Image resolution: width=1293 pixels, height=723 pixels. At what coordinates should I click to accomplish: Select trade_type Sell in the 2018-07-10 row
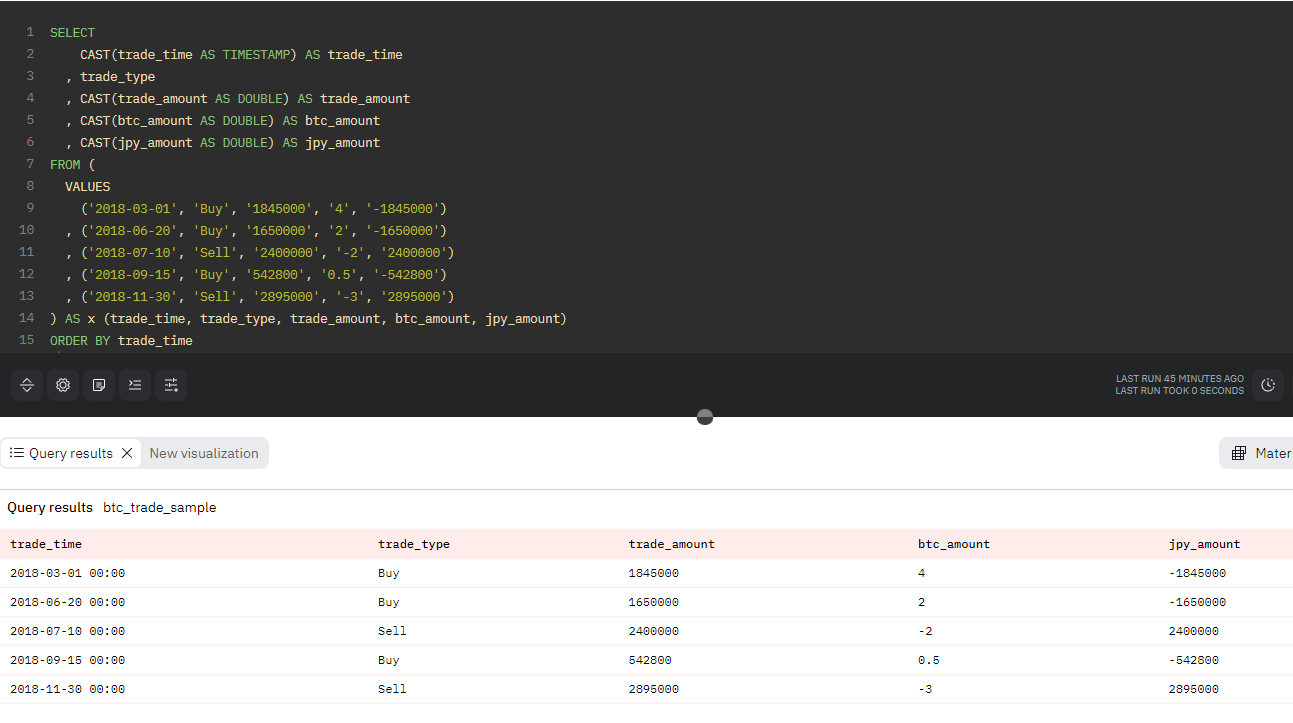coord(393,631)
